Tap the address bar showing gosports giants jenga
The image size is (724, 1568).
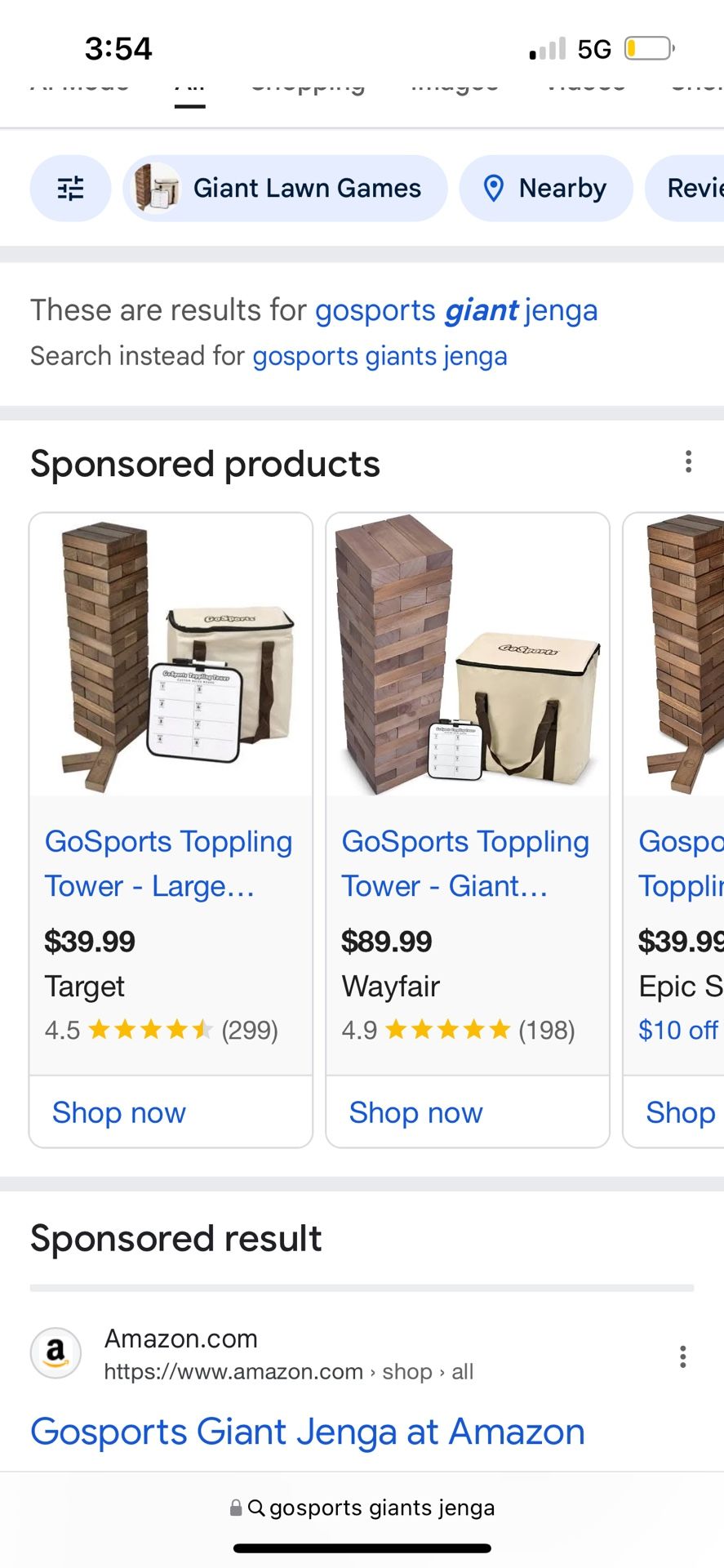[x=362, y=1508]
